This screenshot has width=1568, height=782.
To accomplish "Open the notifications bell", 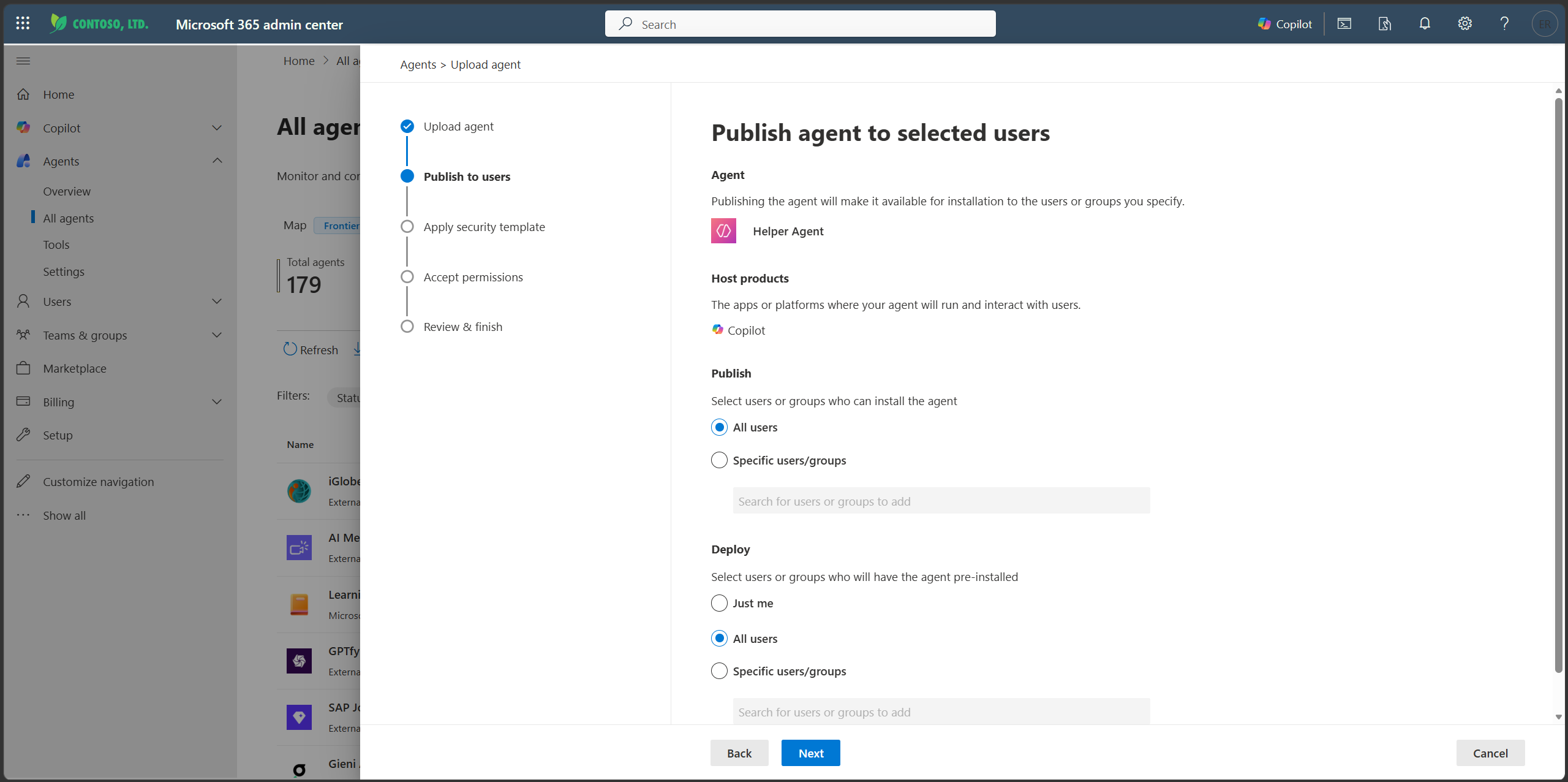I will (1425, 24).
